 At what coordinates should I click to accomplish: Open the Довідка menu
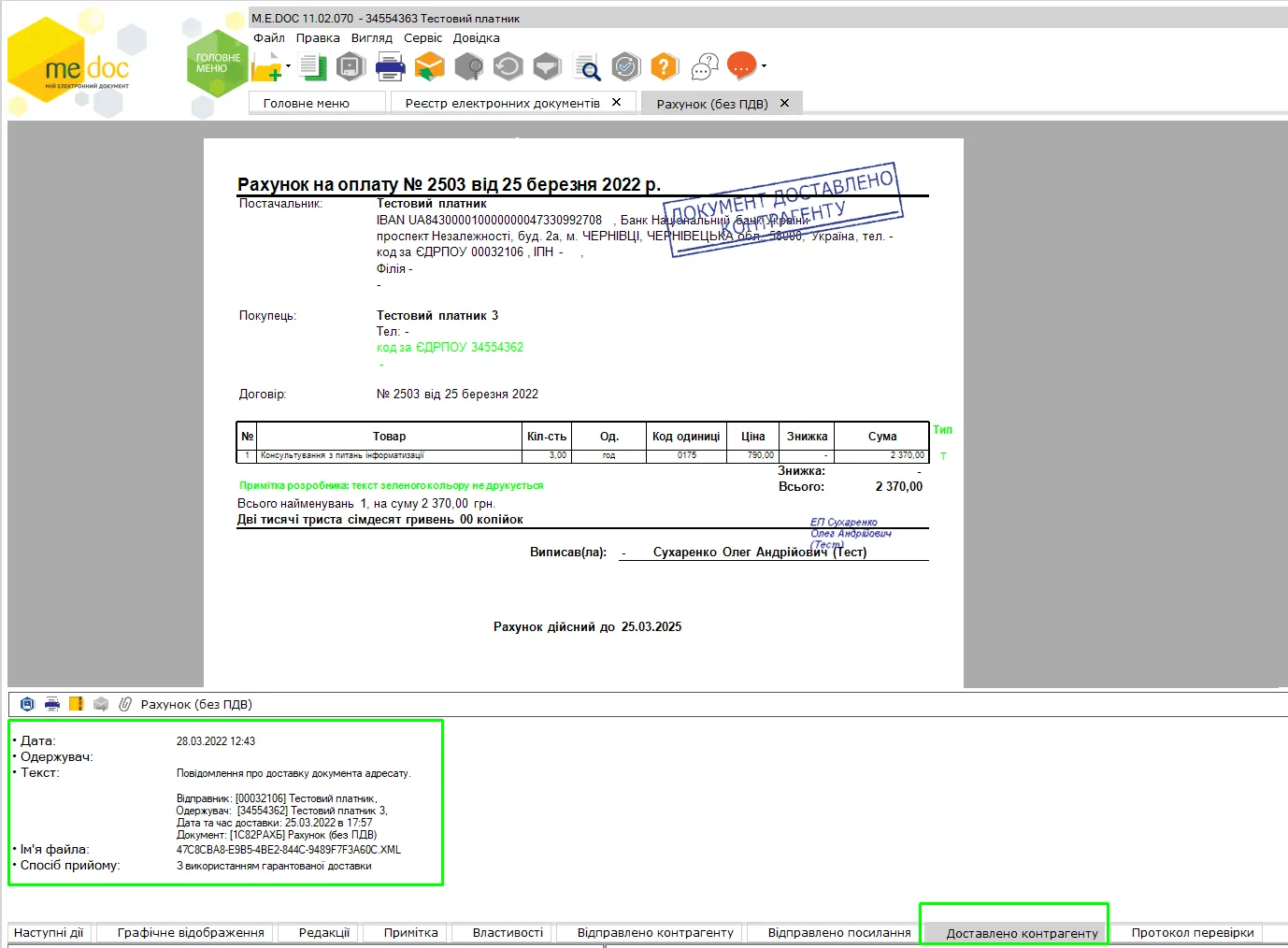coord(477,38)
